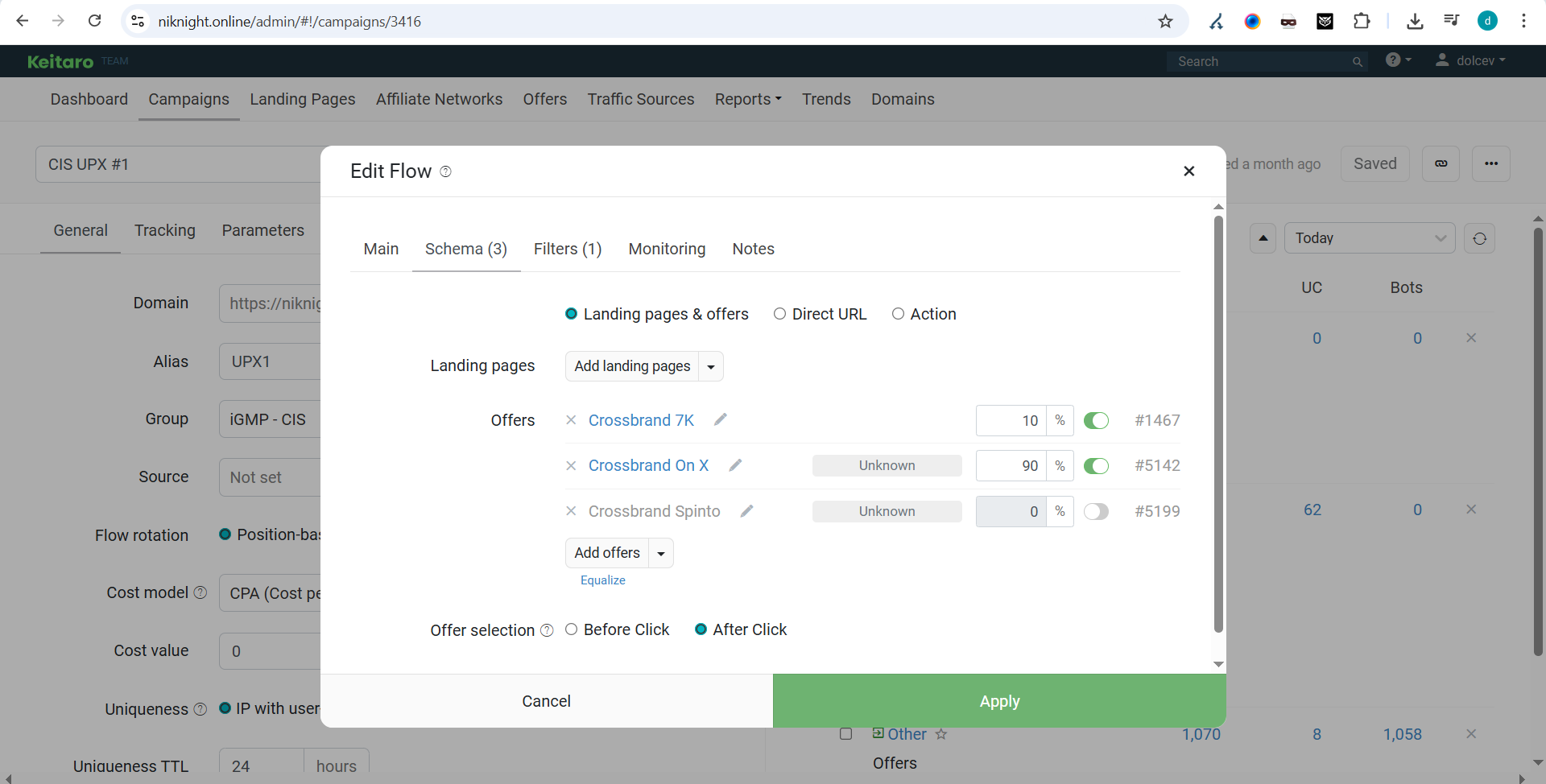Open the Add offers dropdown arrow
Image resolution: width=1546 pixels, height=784 pixels.
(x=661, y=553)
